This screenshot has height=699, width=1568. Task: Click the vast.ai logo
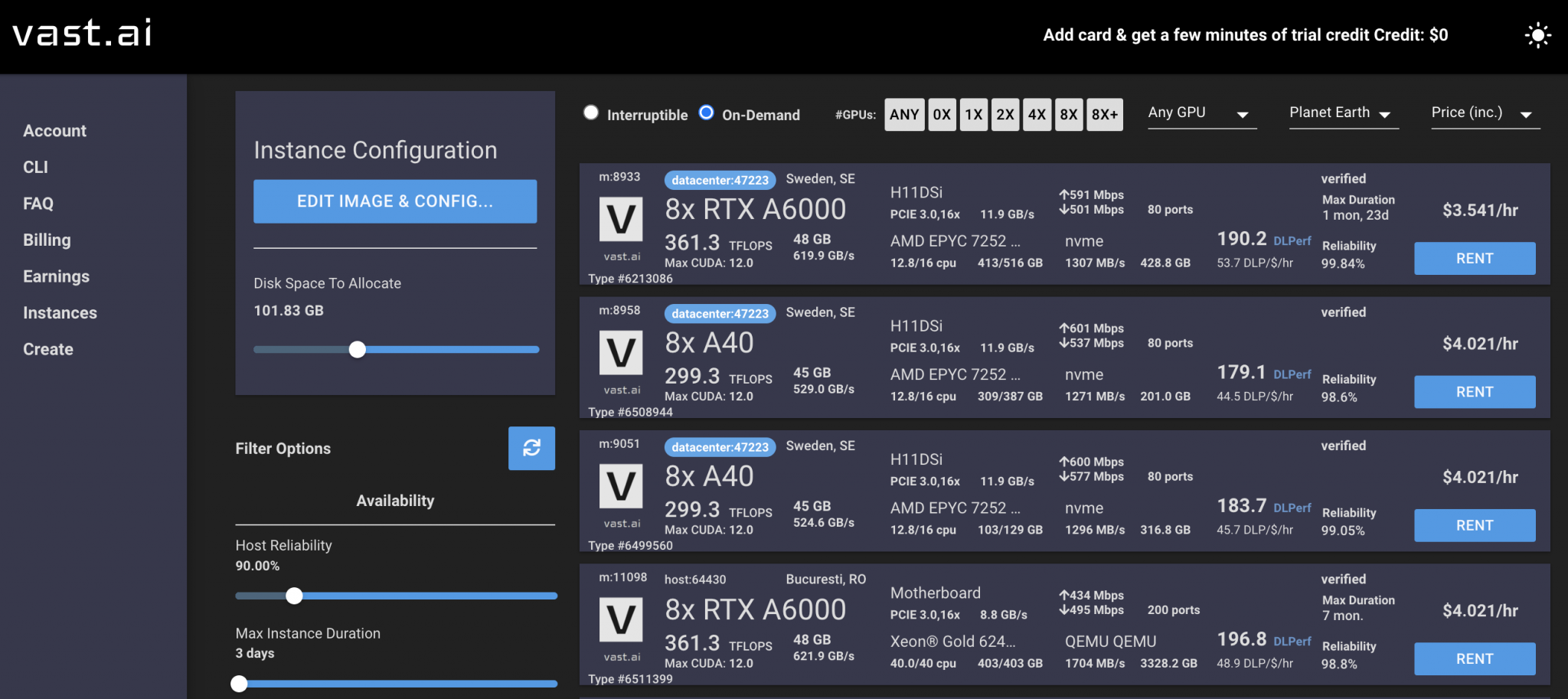[80, 32]
